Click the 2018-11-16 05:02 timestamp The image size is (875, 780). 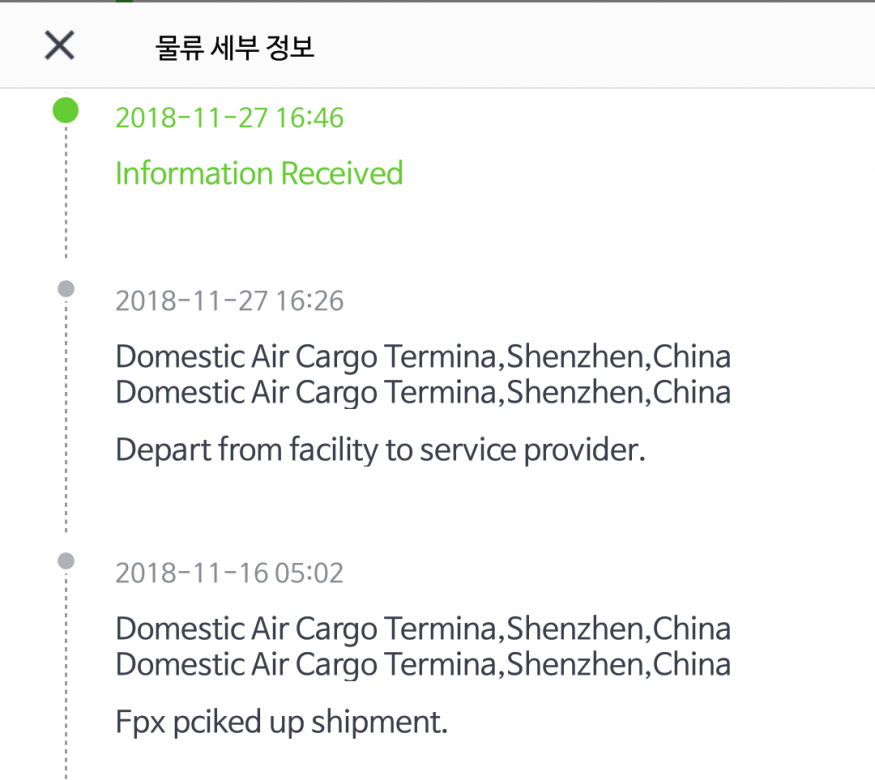(229, 573)
